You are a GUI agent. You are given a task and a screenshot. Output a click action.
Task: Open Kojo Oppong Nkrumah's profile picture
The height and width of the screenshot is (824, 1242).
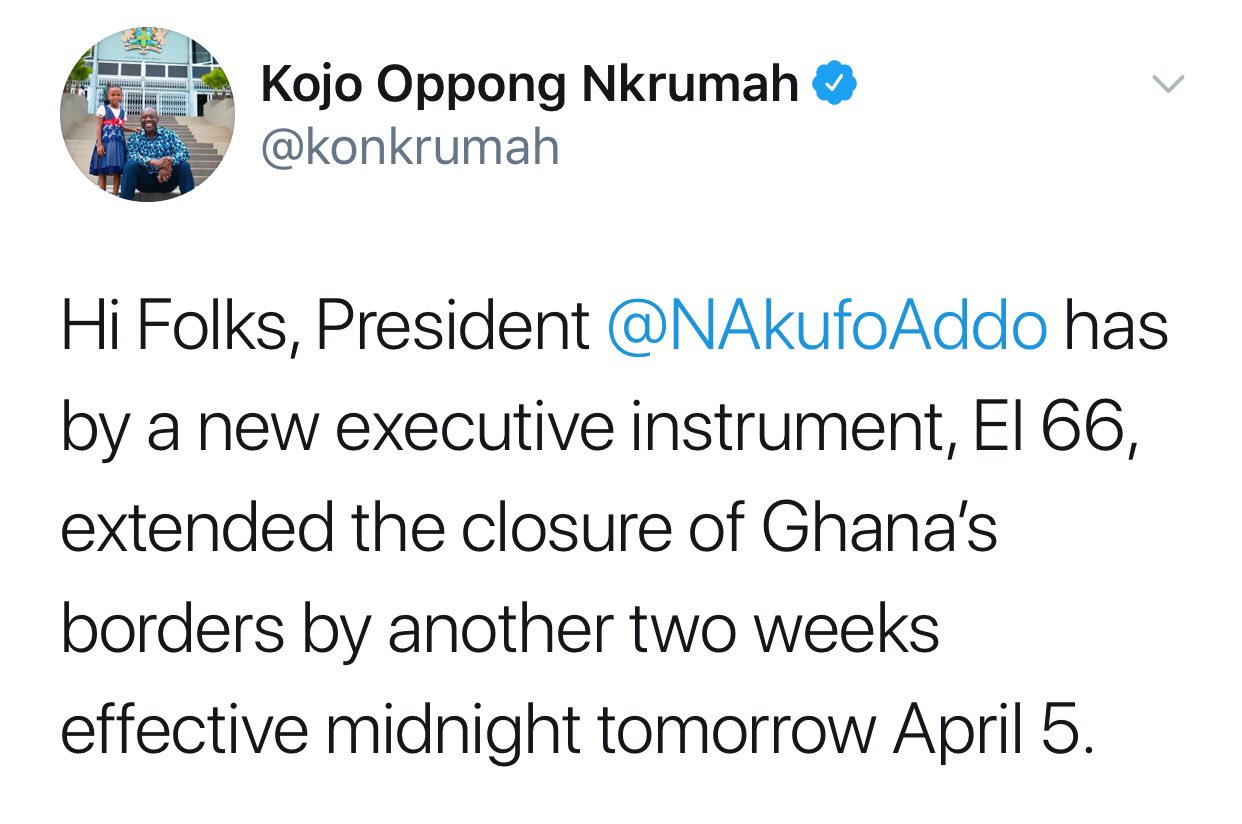pyautogui.click(x=147, y=113)
